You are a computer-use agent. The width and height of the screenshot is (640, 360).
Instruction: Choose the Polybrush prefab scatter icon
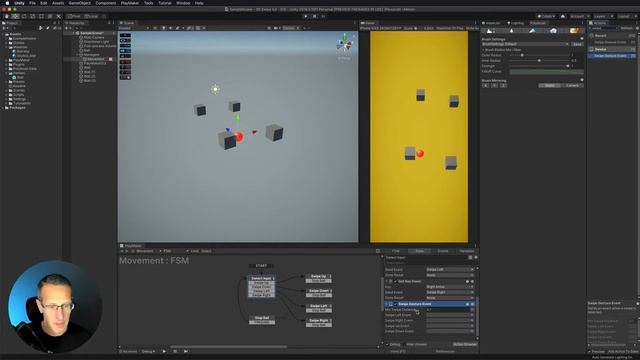coord(553,31)
